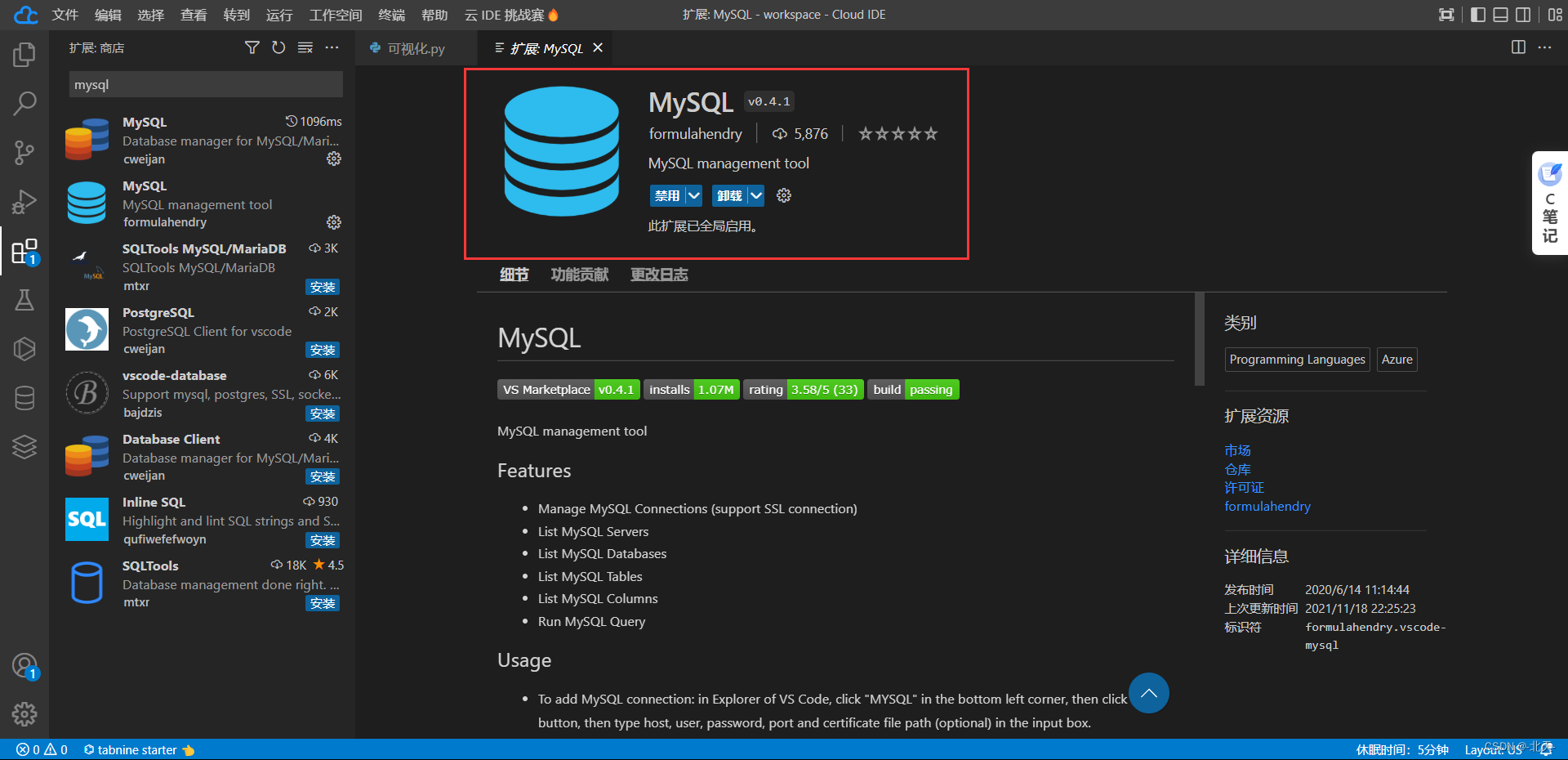Refresh the extensions list
1568x760 pixels.
[x=278, y=47]
